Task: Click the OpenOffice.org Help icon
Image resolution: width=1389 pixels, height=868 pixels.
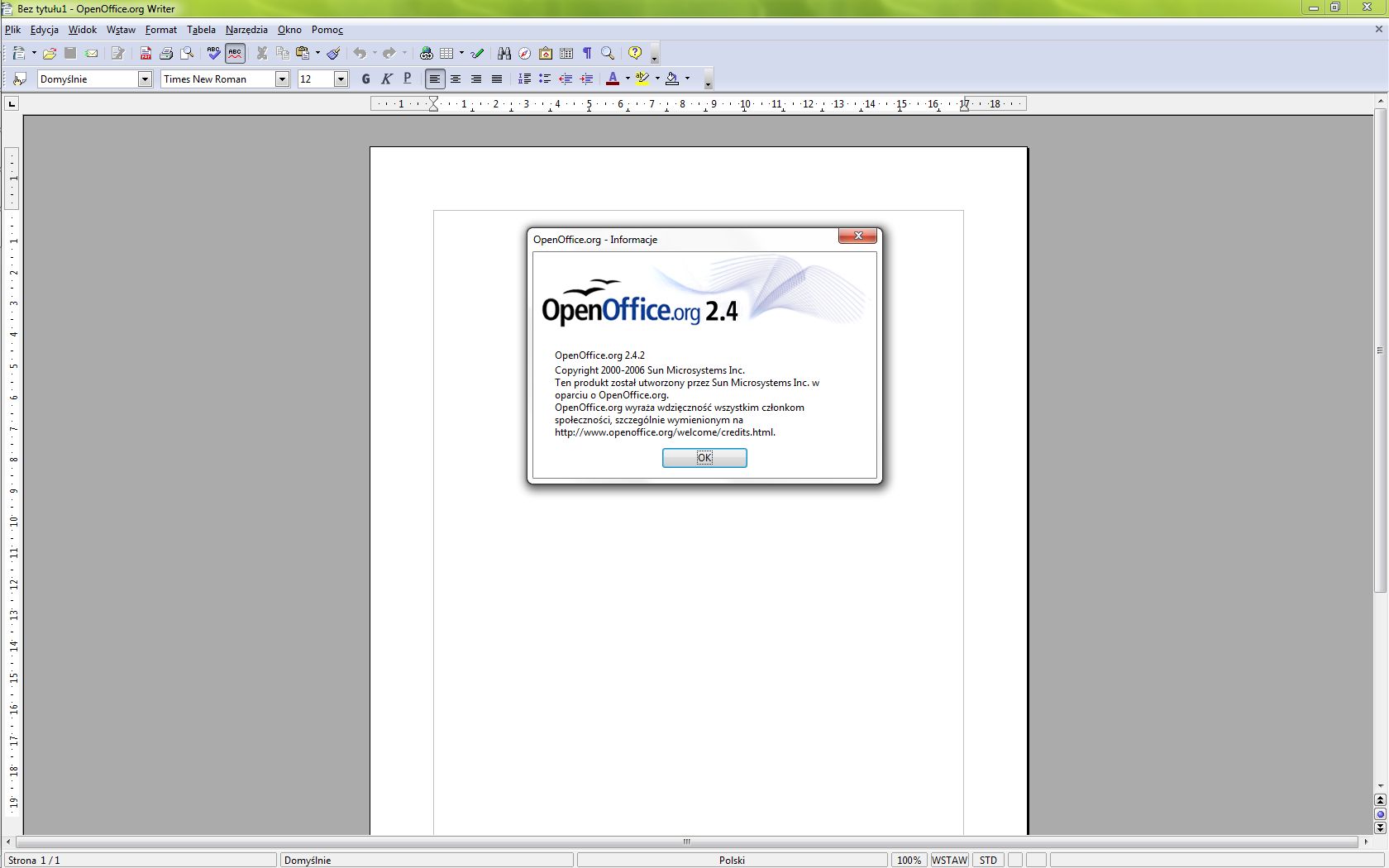Action: [x=635, y=53]
